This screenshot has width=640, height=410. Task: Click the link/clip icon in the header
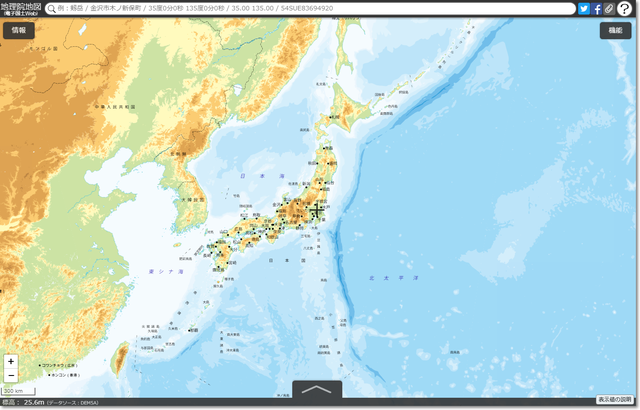[x=609, y=8]
